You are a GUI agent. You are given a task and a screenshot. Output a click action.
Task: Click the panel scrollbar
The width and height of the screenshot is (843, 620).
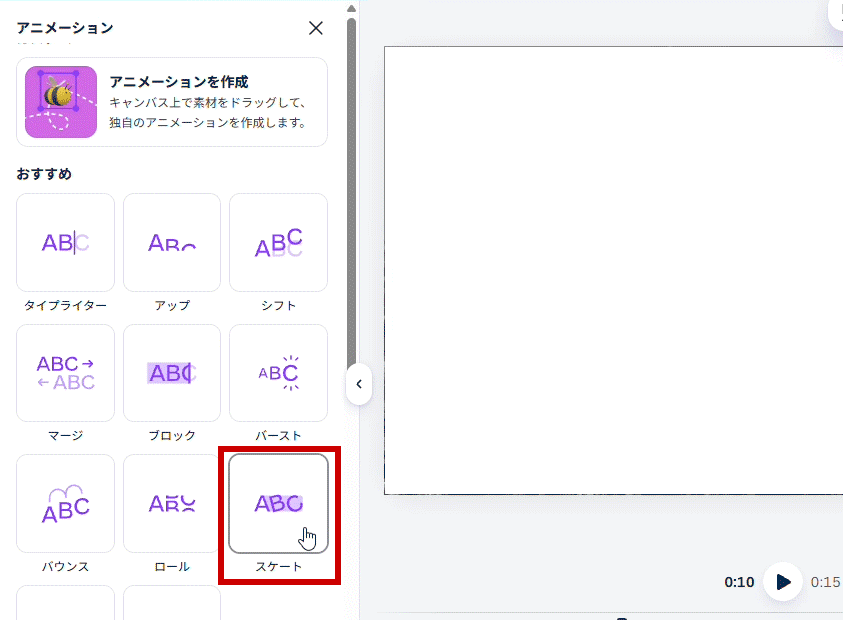tap(352, 194)
